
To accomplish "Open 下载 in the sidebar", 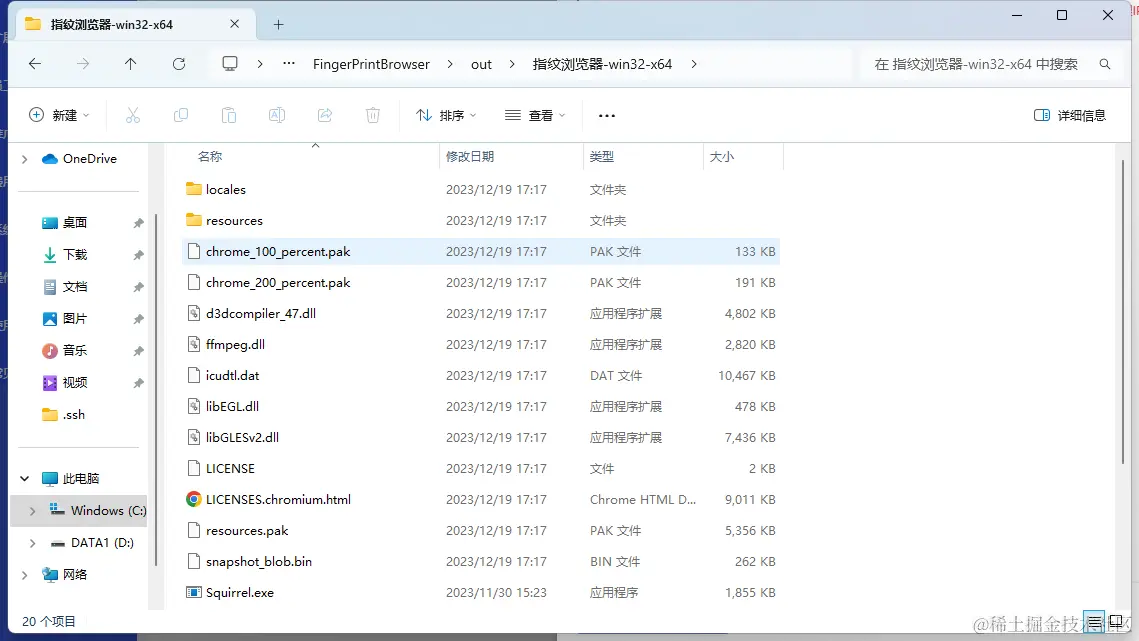I will (74, 254).
